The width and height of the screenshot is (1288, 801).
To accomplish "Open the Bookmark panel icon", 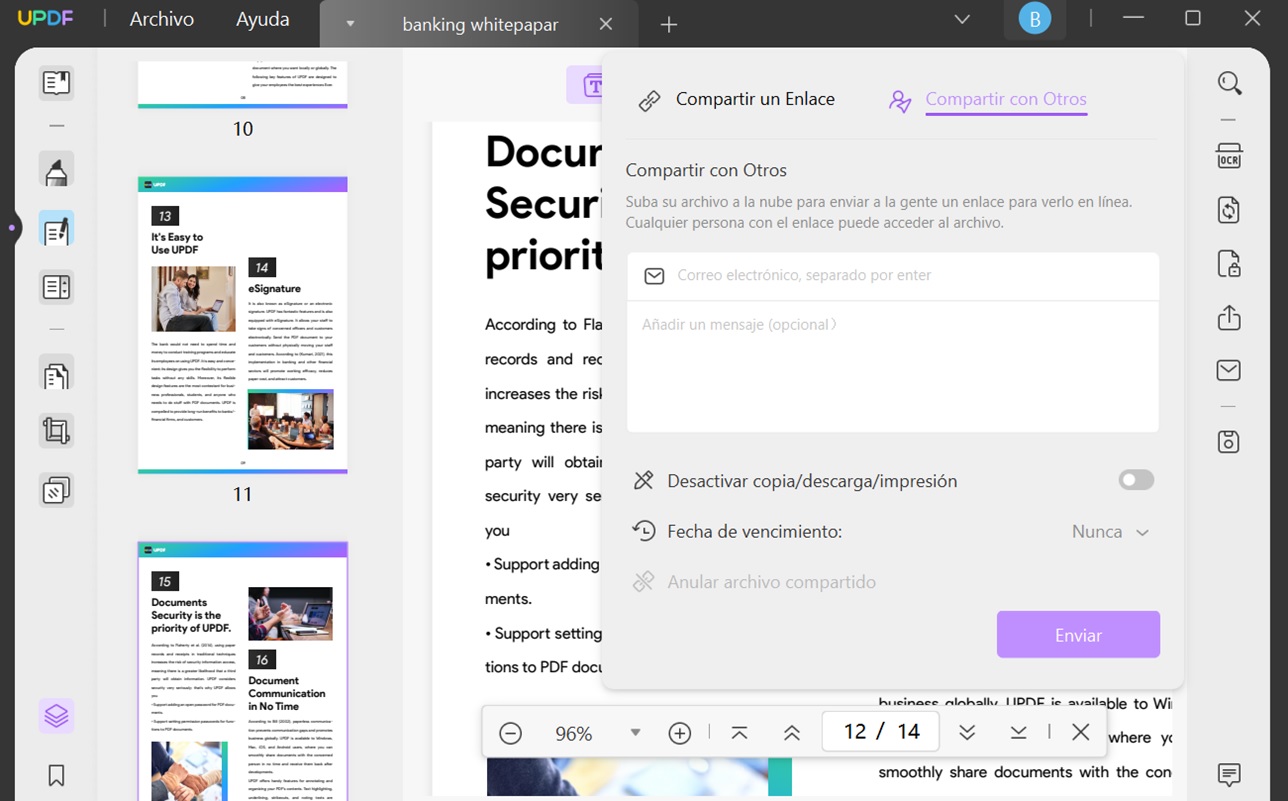I will pyautogui.click(x=56, y=775).
